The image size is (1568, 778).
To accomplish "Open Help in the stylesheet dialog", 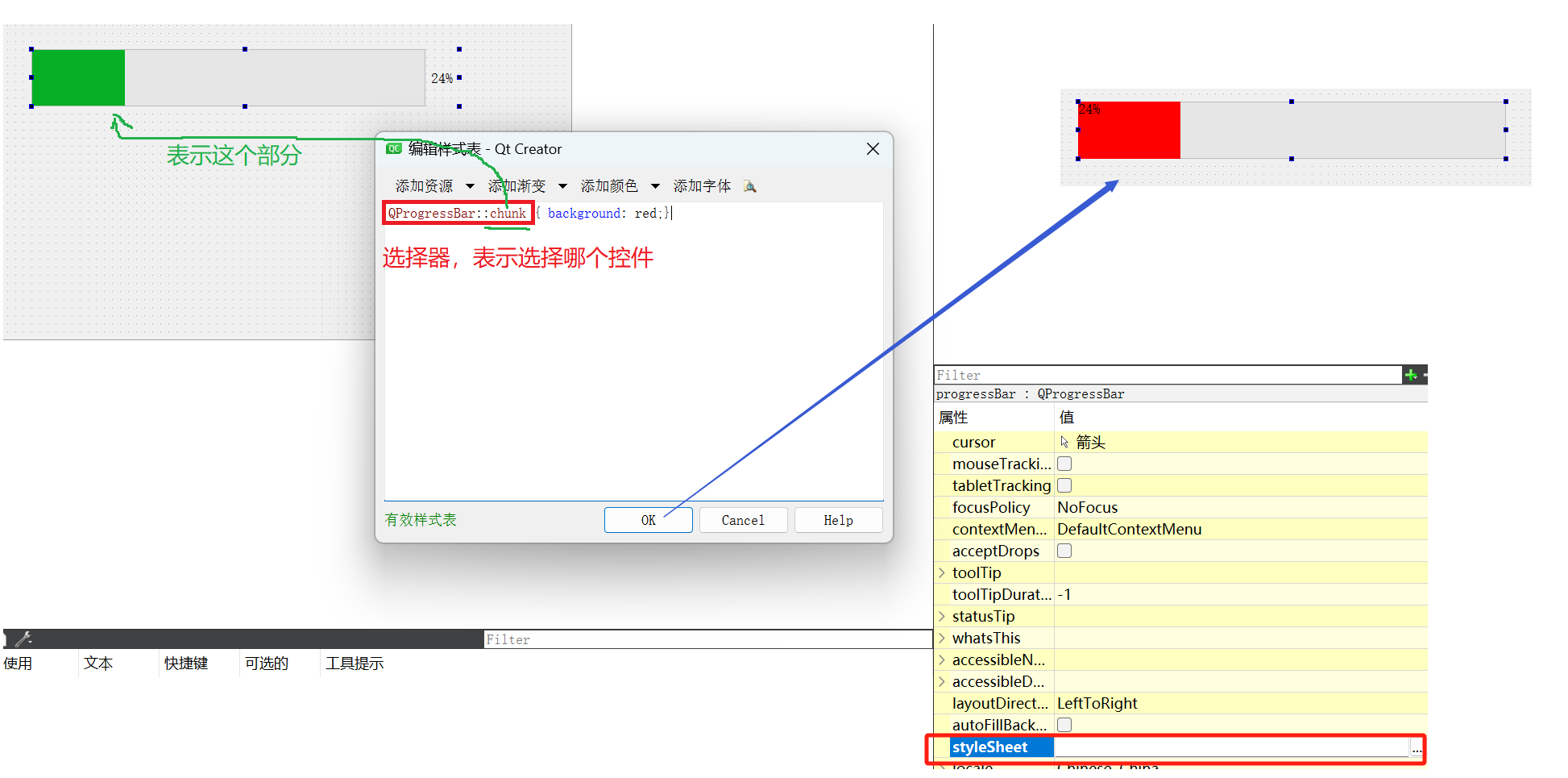I will coord(838,520).
